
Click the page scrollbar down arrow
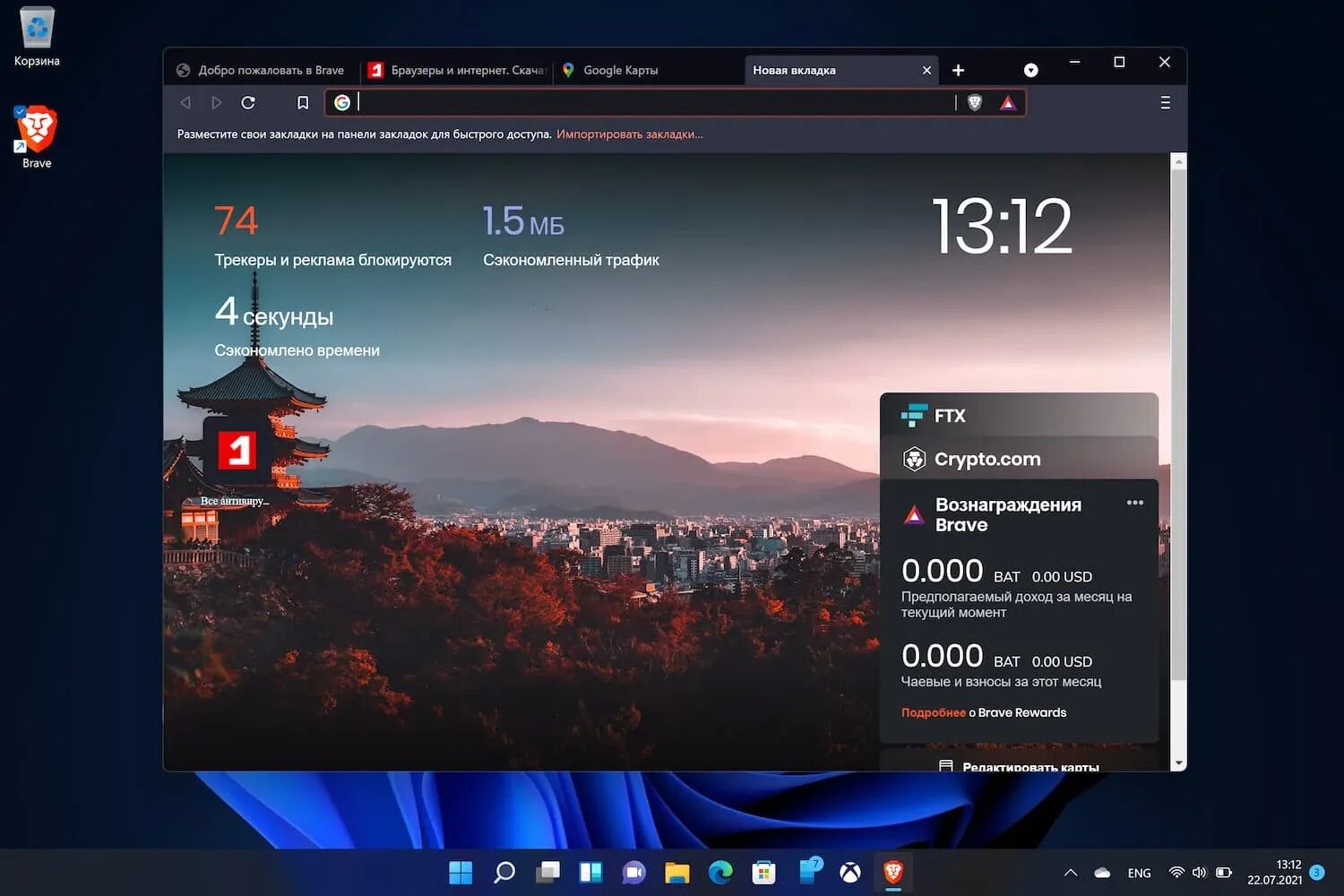[x=1178, y=763]
